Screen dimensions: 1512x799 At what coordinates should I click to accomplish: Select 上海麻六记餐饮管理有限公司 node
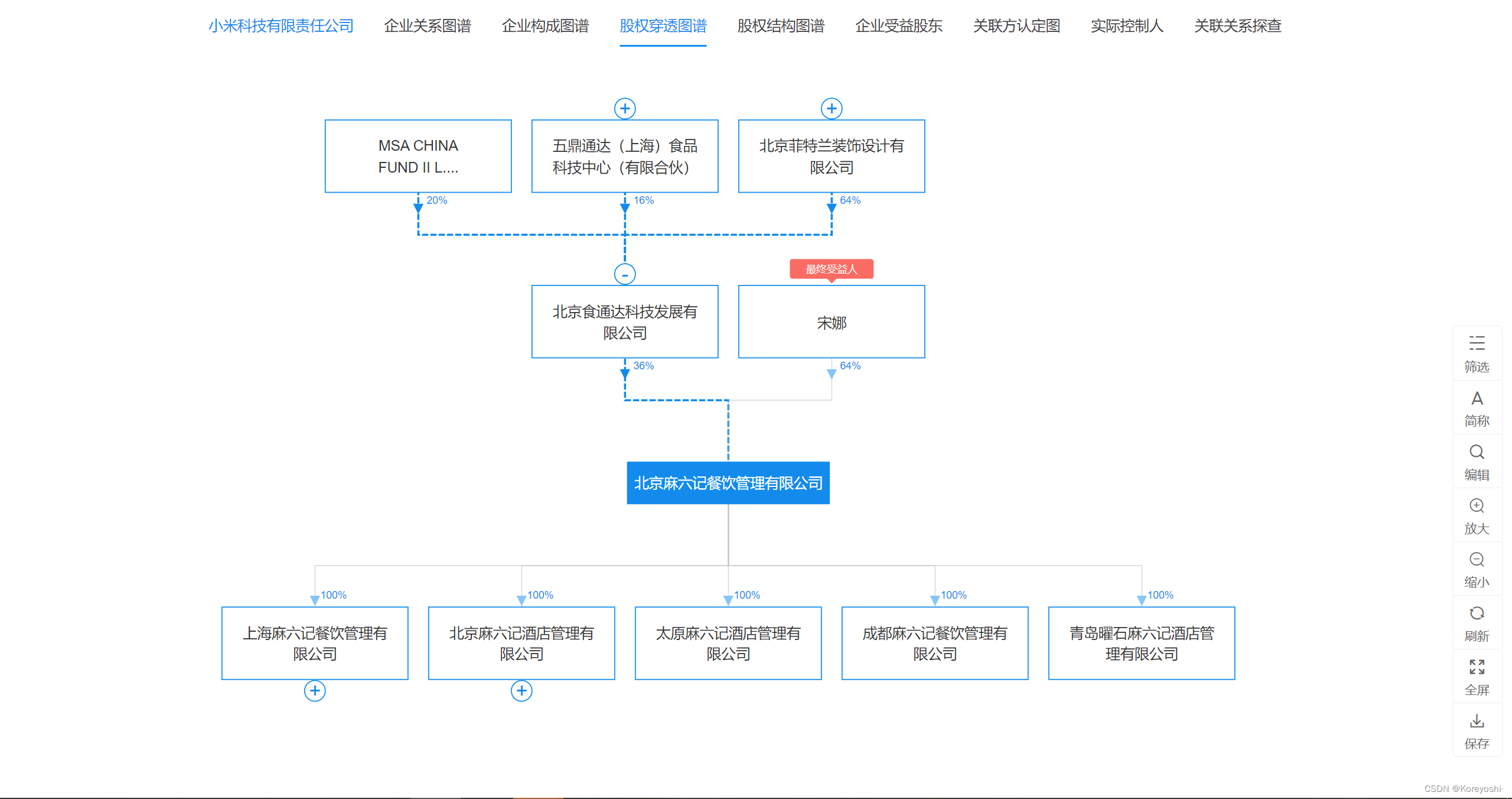point(315,643)
